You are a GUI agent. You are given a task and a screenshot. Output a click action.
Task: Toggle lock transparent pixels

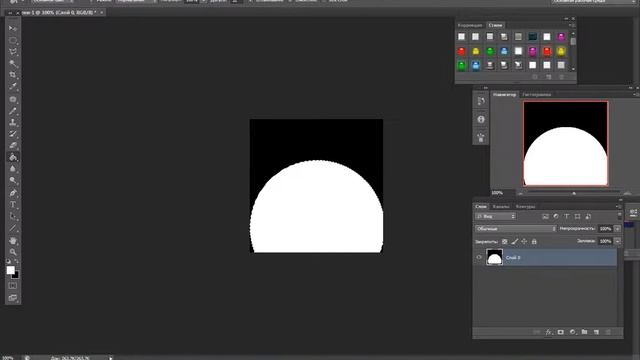pos(504,242)
